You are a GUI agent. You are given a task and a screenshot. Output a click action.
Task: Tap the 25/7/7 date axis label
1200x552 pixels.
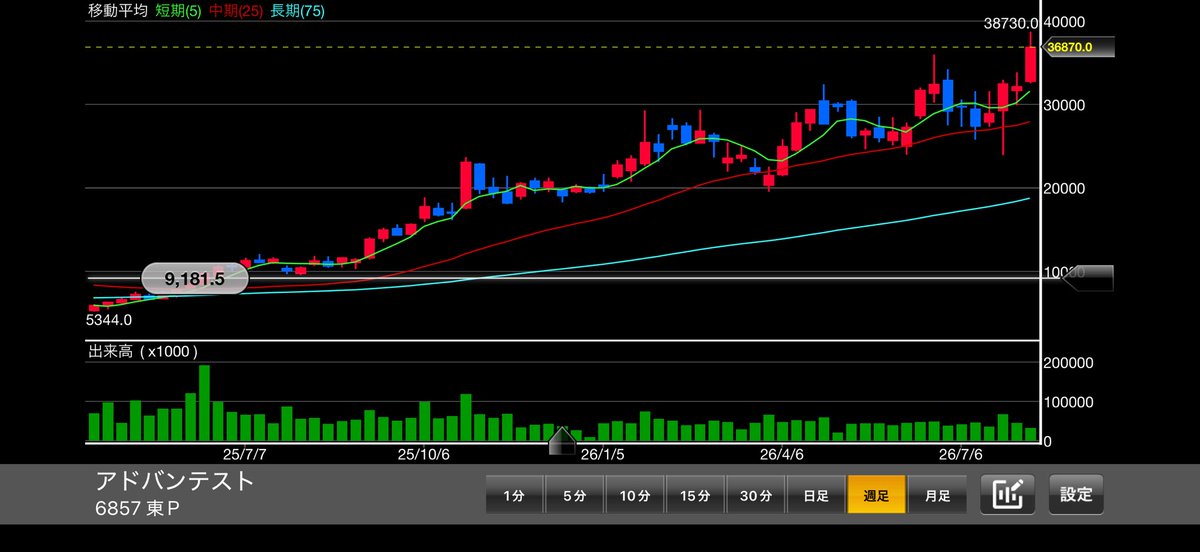pyautogui.click(x=245, y=453)
